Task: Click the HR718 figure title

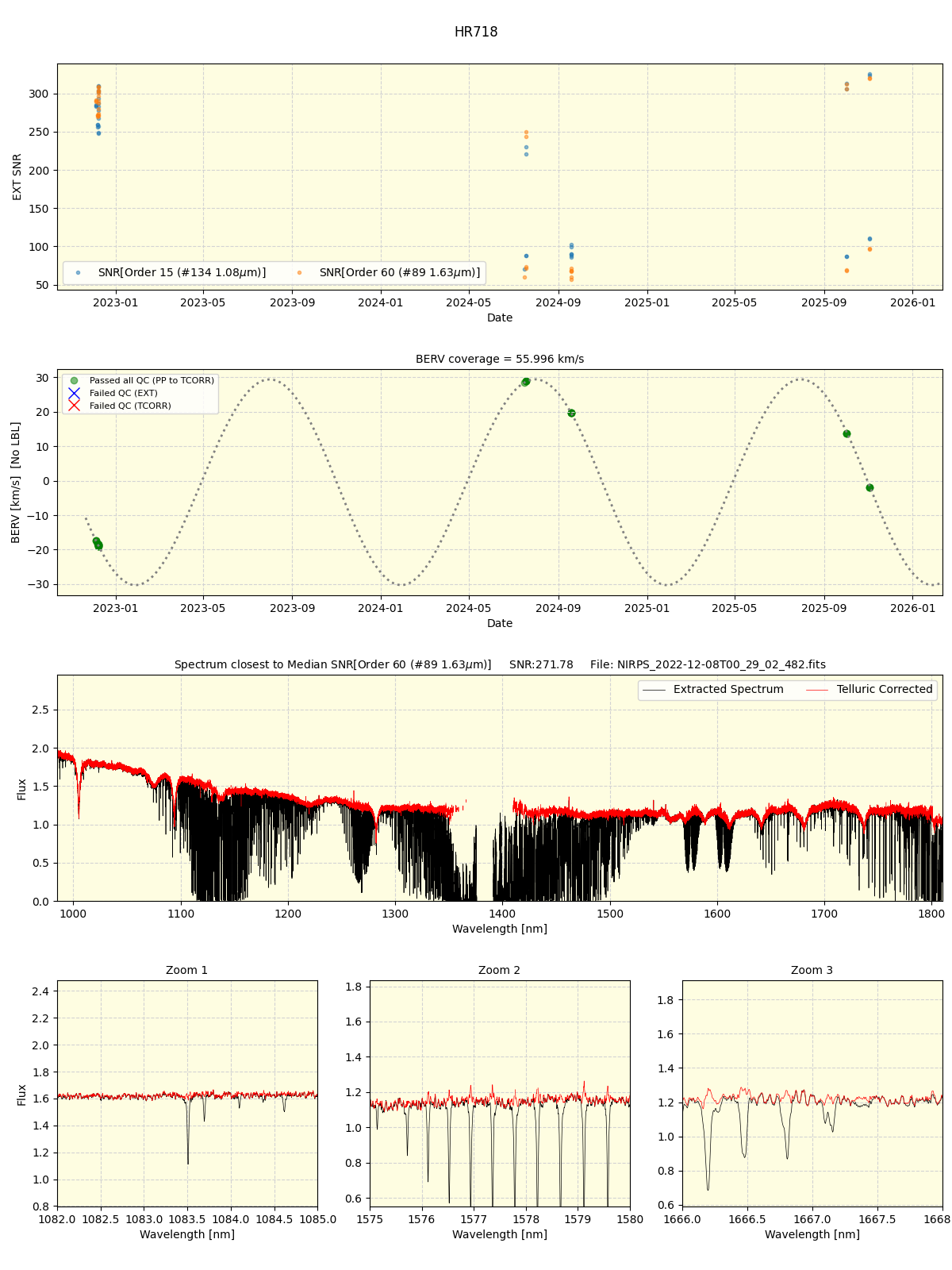Action: [x=476, y=33]
